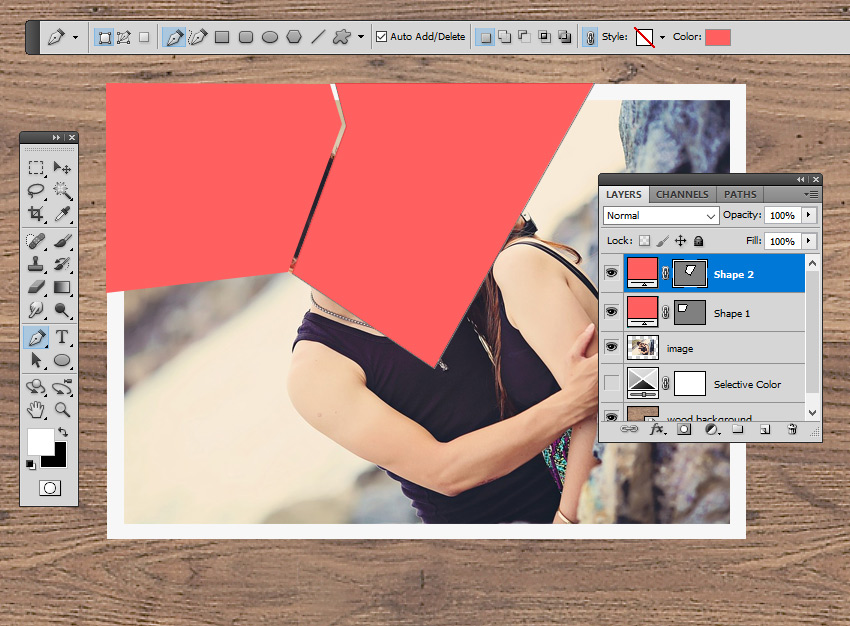This screenshot has height=626, width=850.
Task: Uncheck Auto Add/Delete checkbox
Action: tap(381, 37)
